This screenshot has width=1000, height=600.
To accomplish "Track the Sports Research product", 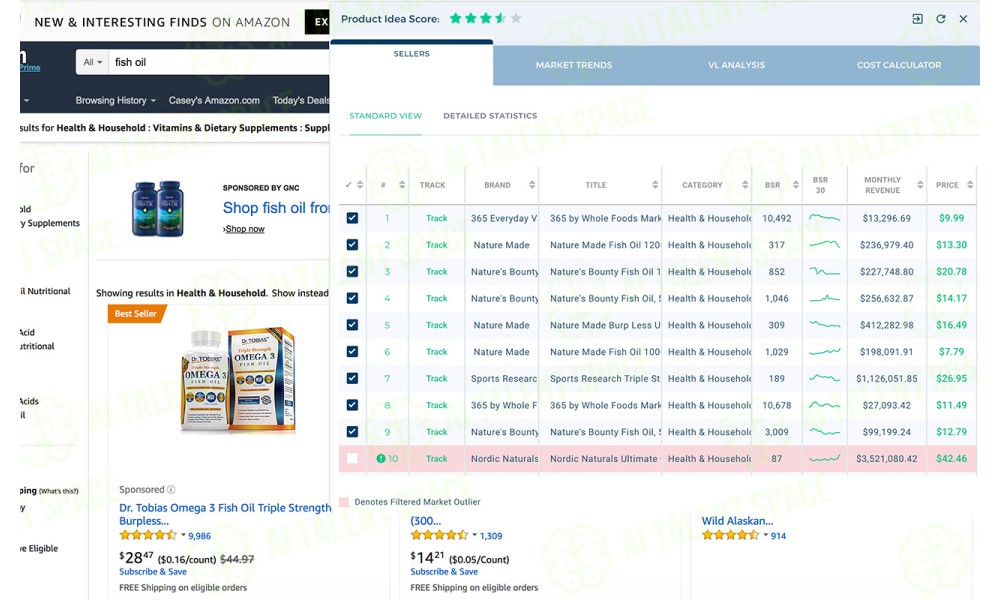I will [437, 379].
